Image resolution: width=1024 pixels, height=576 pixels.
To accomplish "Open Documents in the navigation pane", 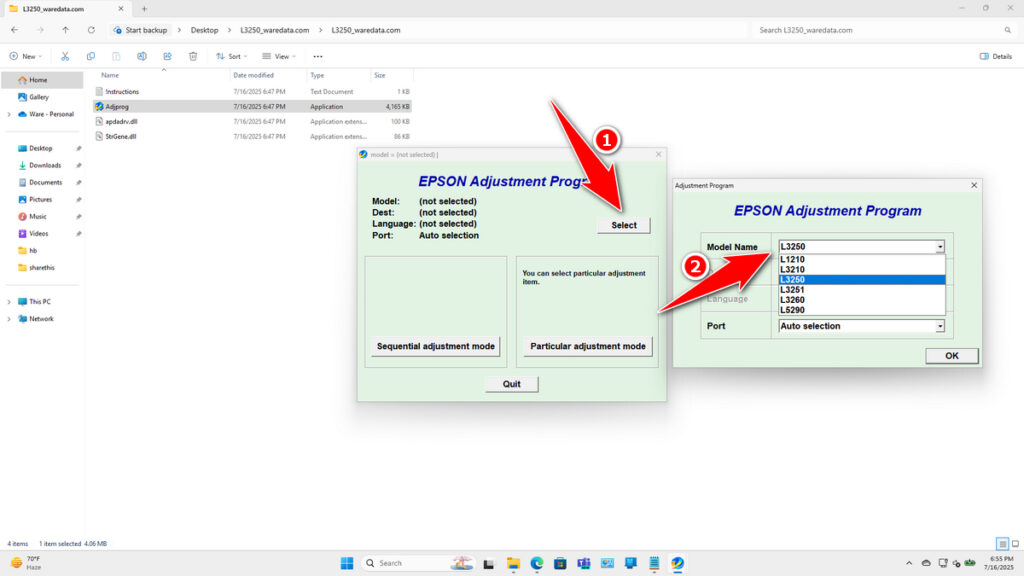I will tap(45, 182).
